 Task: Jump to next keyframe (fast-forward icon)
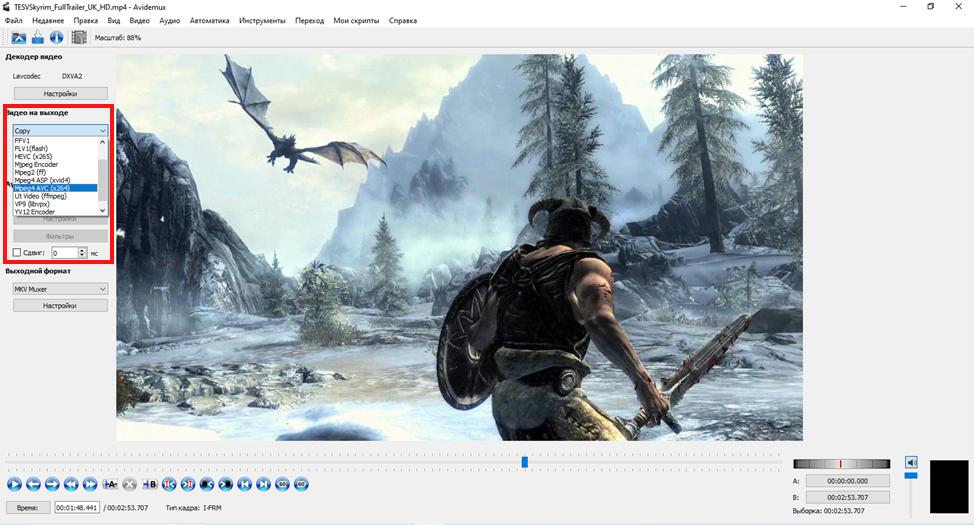tap(90, 484)
